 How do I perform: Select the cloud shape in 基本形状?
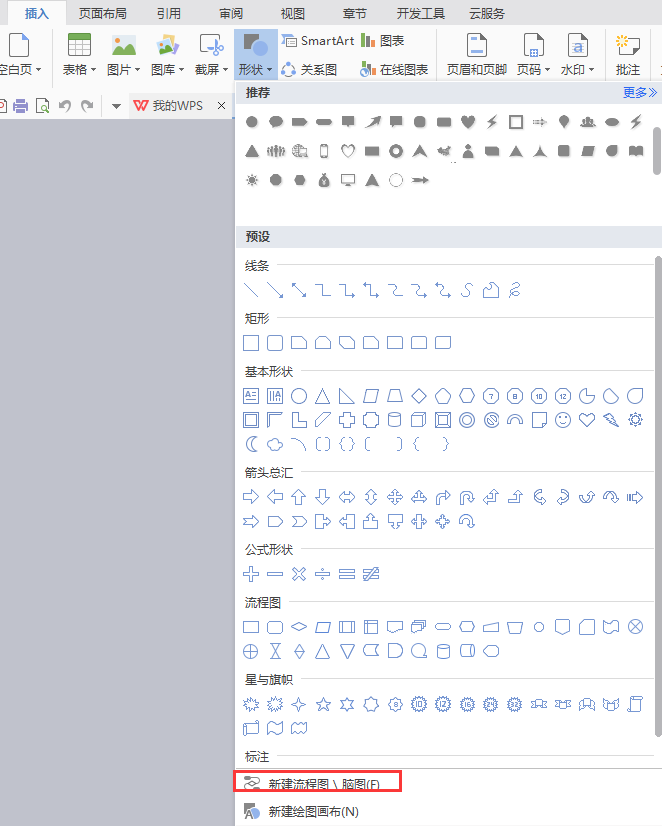tap(275, 444)
